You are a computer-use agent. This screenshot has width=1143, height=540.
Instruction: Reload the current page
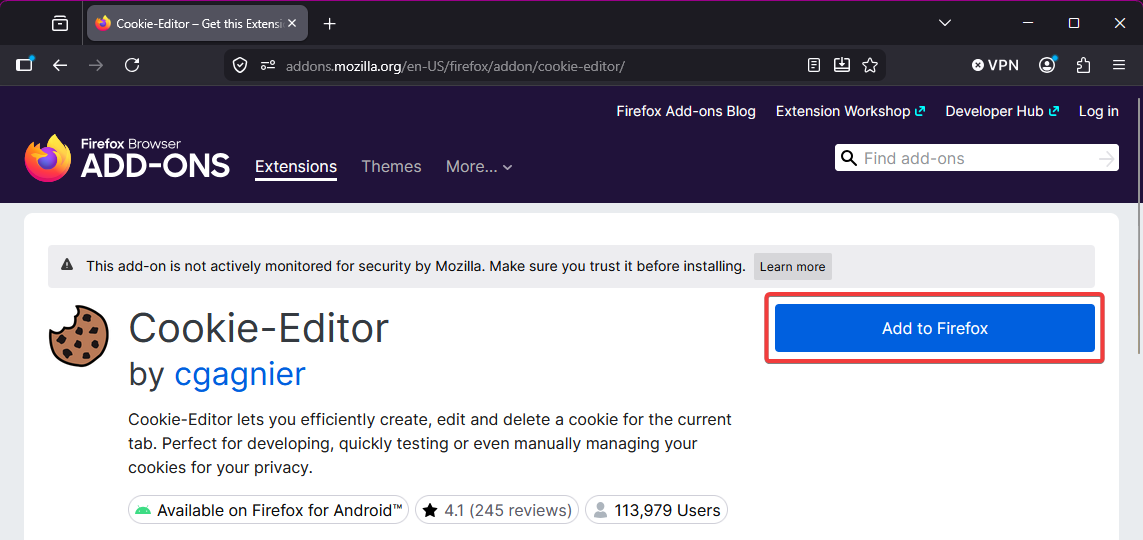pyautogui.click(x=132, y=66)
